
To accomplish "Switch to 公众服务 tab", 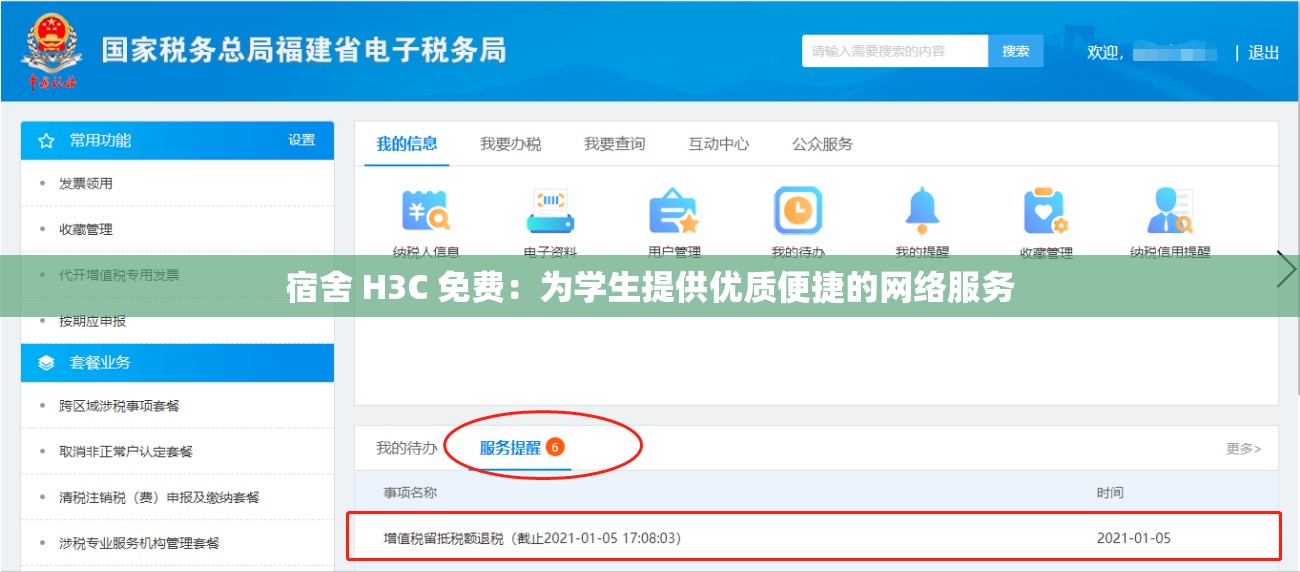I will click(x=822, y=144).
